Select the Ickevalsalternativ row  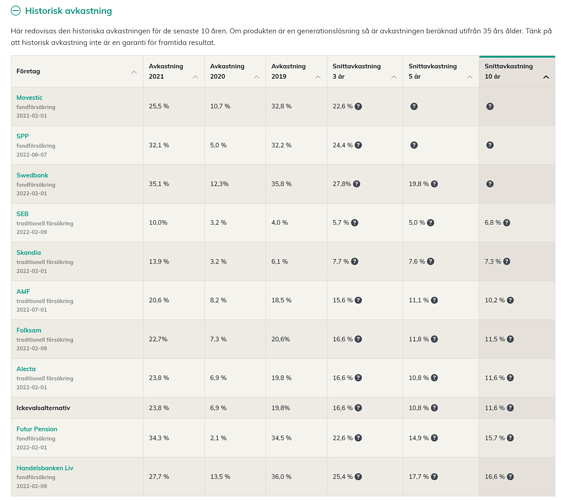click(x=283, y=408)
